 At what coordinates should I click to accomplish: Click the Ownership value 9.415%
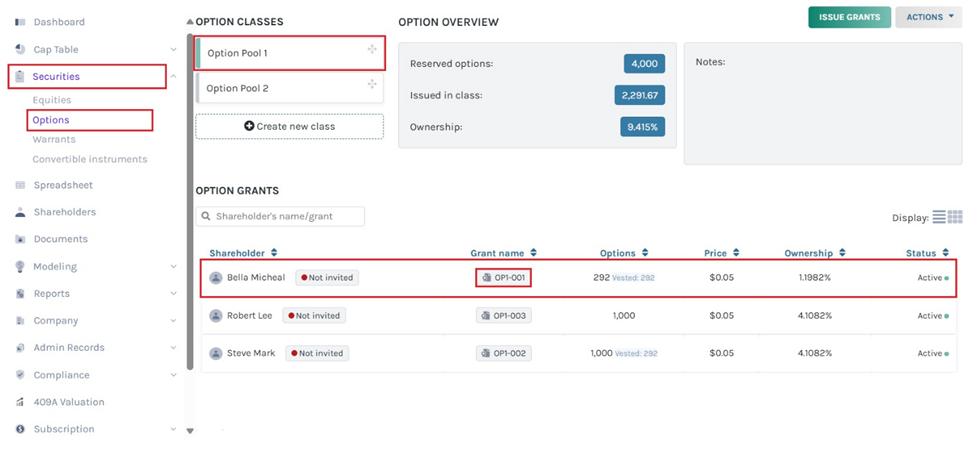click(x=643, y=127)
